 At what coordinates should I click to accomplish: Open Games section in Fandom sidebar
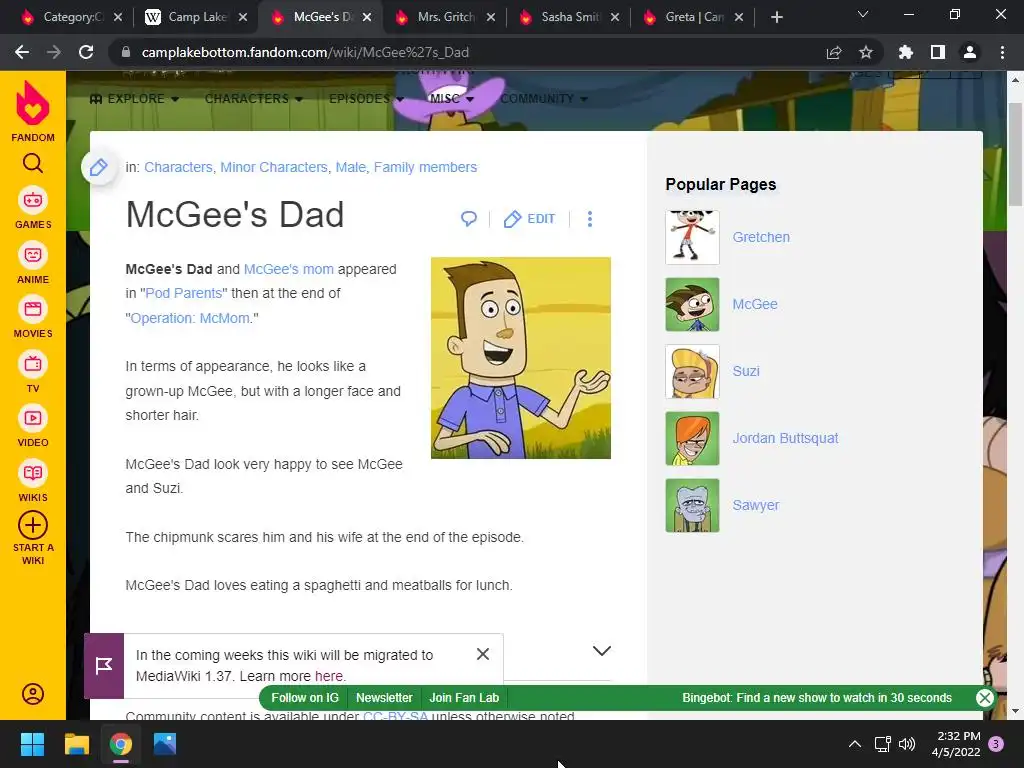pyautogui.click(x=33, y=209)
